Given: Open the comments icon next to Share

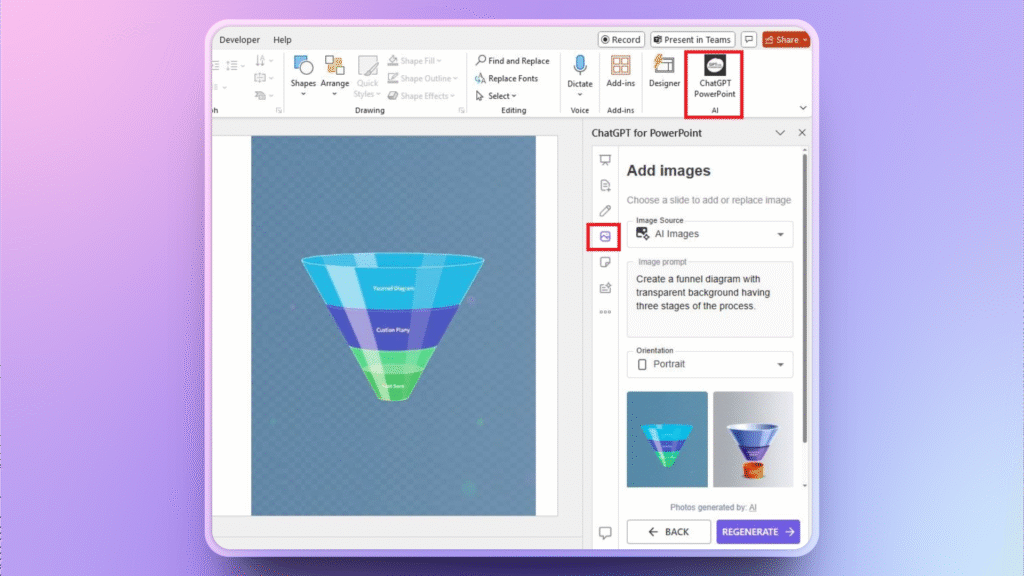Looking at the screenshot, I should 748,40.
